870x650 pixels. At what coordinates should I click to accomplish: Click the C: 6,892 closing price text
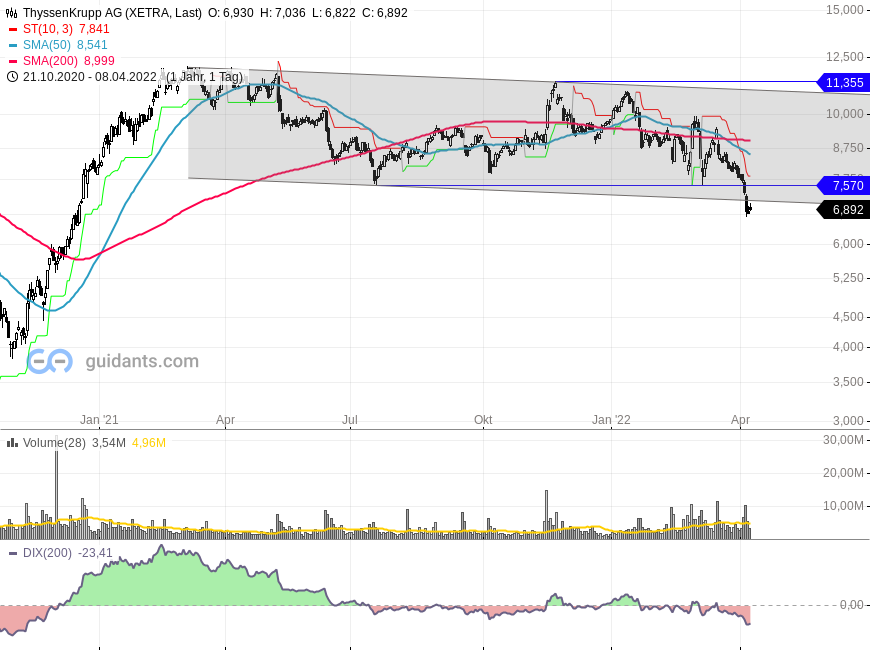coord(385,13)
